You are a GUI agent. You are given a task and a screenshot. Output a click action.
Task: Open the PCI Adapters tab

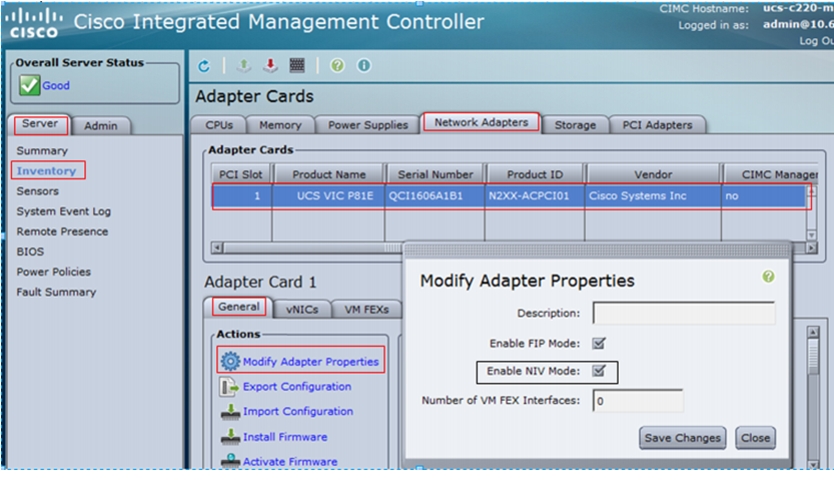click(657, 125)
